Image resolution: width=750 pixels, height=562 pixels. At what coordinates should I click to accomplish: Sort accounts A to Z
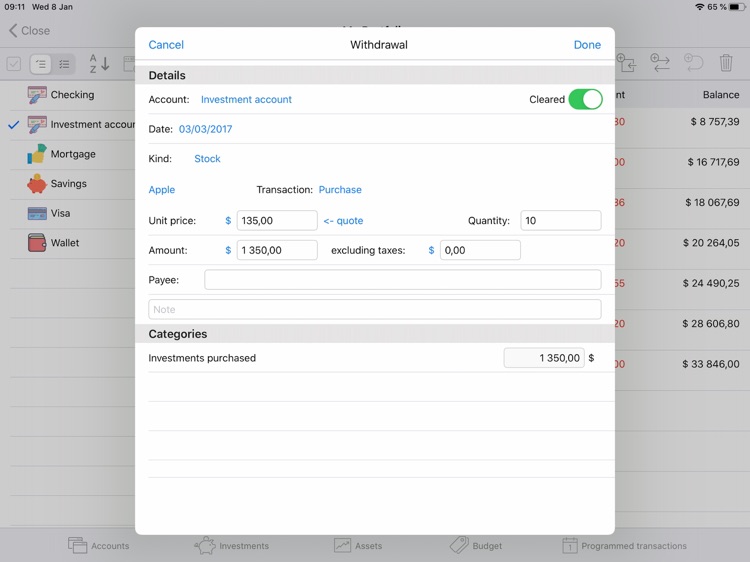click(x=99, y=64)
